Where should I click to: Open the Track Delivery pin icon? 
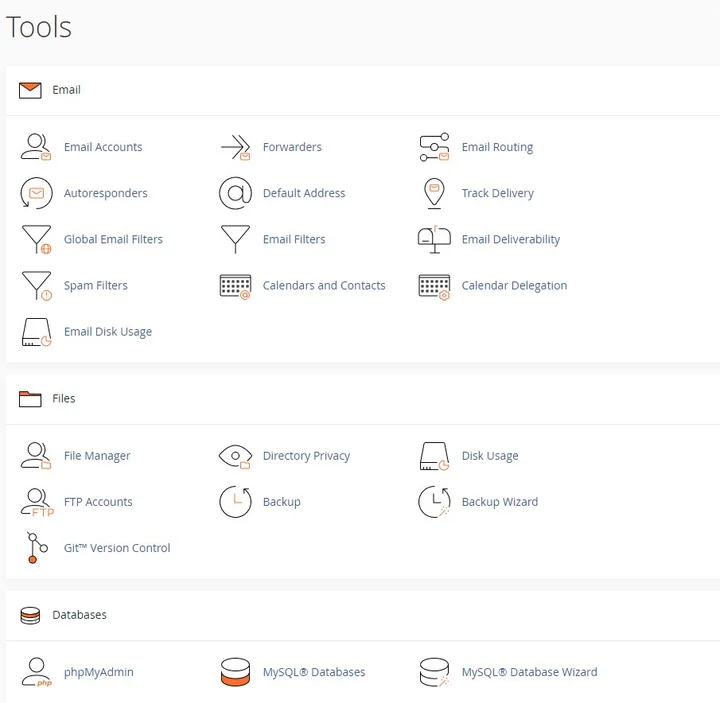(434, 193)
